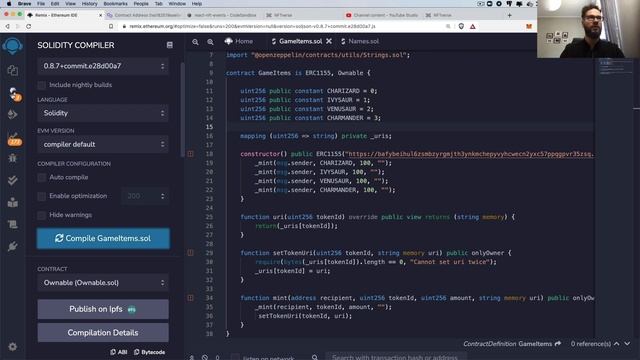Open the Solidity compiler sidebar icon
Viewport: 640px width, 360px height.
[x=14, y=94]
